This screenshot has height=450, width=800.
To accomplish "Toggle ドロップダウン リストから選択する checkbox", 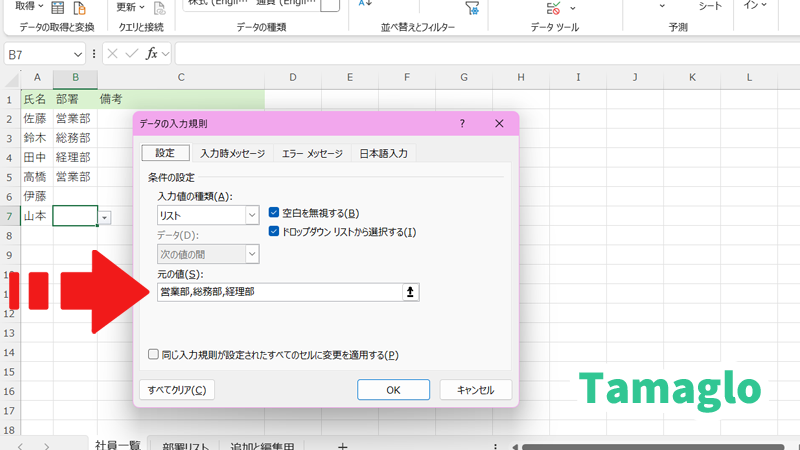I will coord(275,232).
